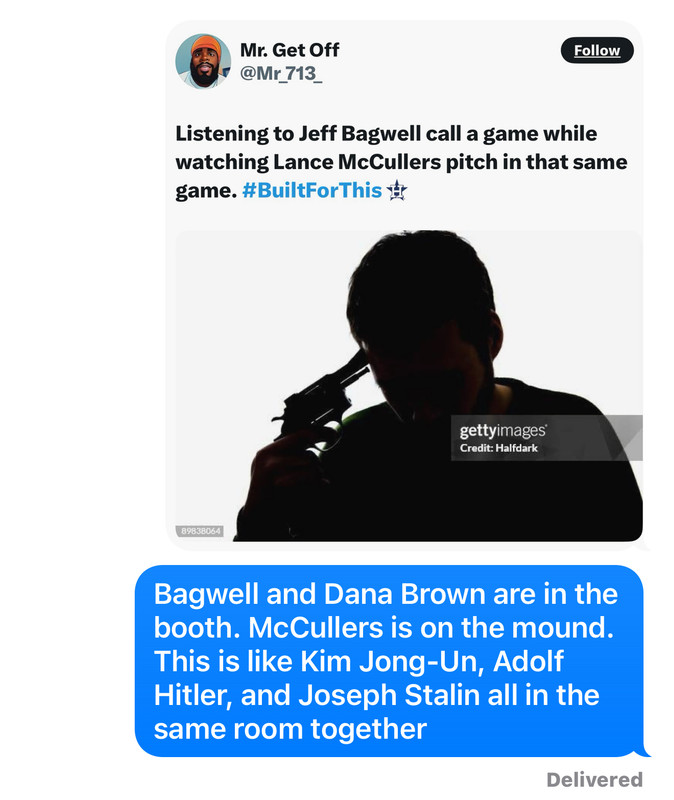Click the Astros star emoji icon
The width and height of the screenshot is (674, 800).
tap(396, 190)
